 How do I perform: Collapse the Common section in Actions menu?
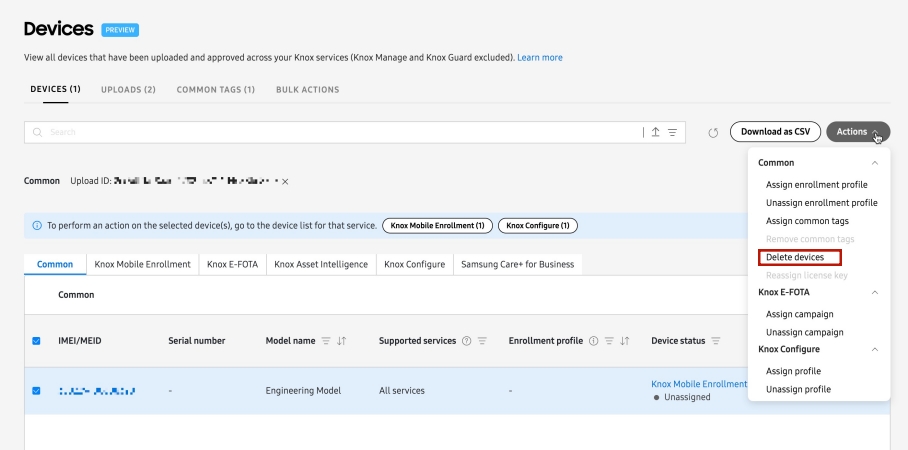click(x=875, y=163)
